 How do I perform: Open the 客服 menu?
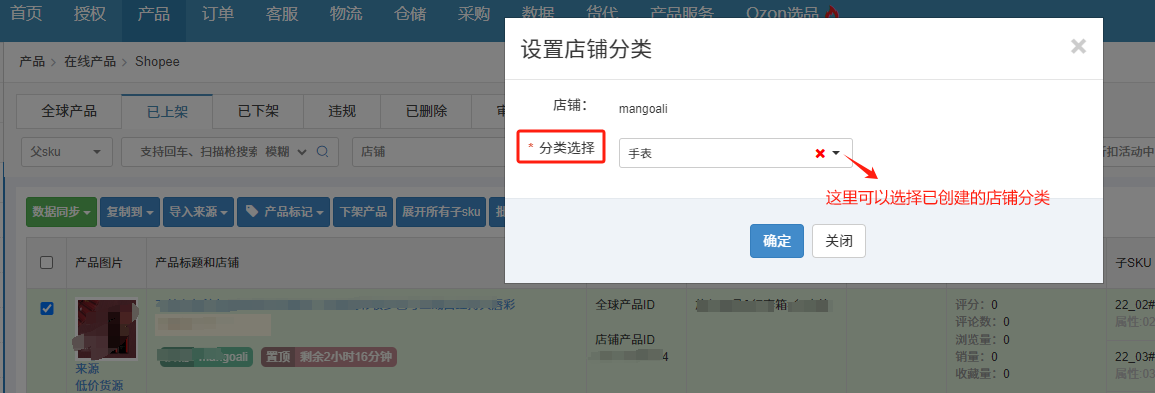(x=282, y=13)
